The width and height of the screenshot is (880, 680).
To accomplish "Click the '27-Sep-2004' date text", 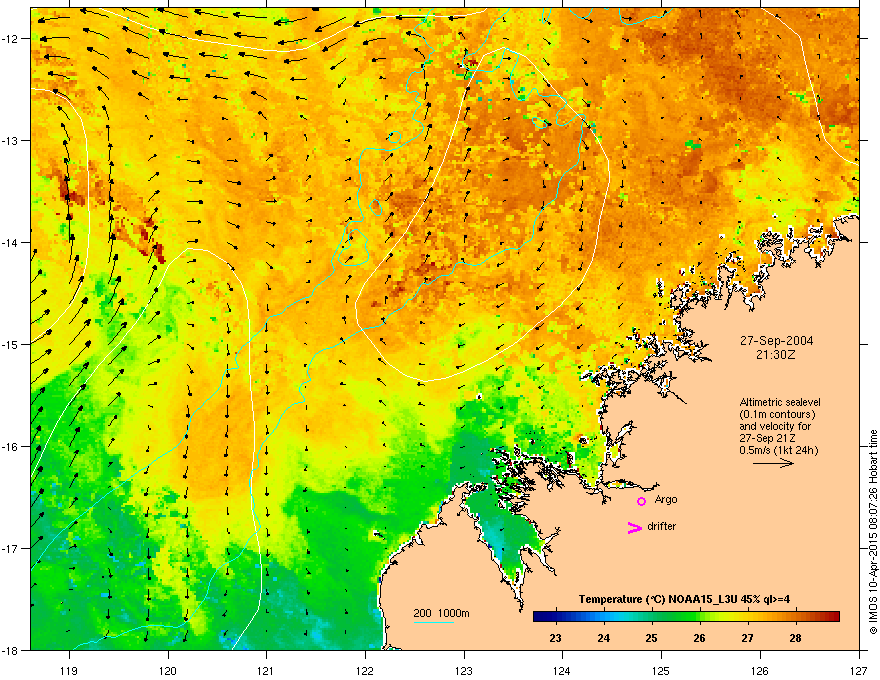I will 776,341.
